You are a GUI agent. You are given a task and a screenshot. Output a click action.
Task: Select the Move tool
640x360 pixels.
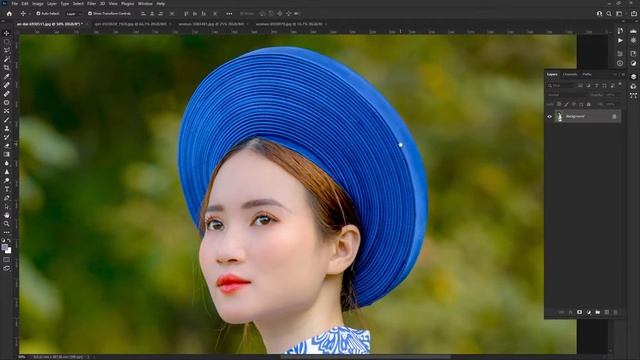tap(7, 33)
